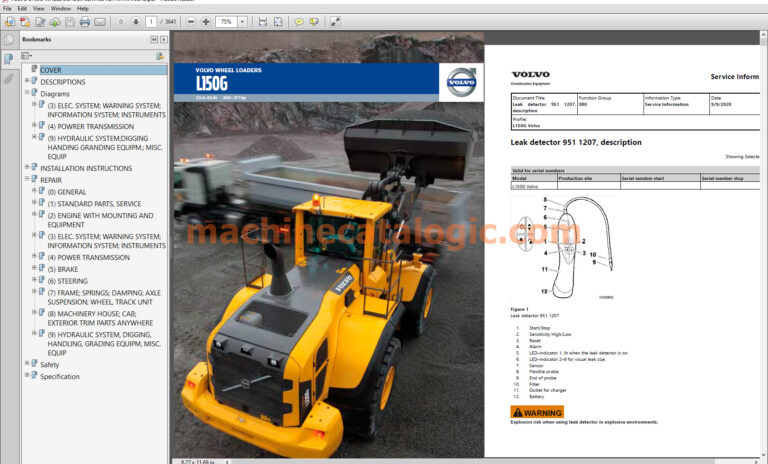Expand the Safety bookmark
The image size is (768, 464).
pos(27,363)
